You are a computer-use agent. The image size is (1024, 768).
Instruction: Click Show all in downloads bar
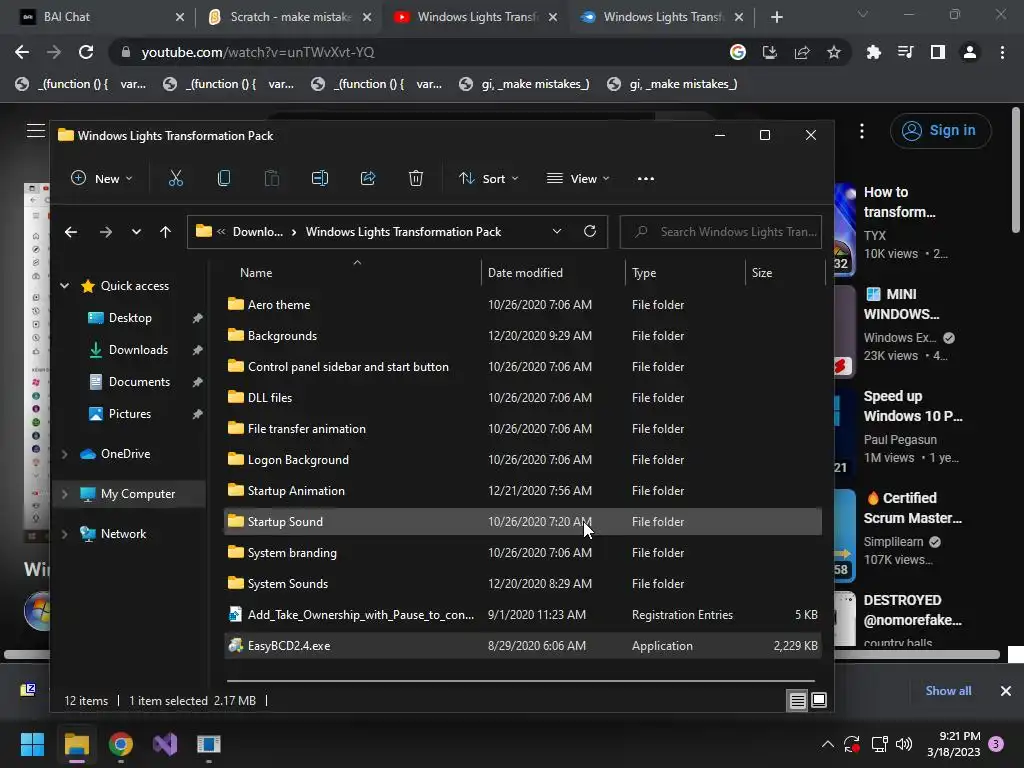948,691
